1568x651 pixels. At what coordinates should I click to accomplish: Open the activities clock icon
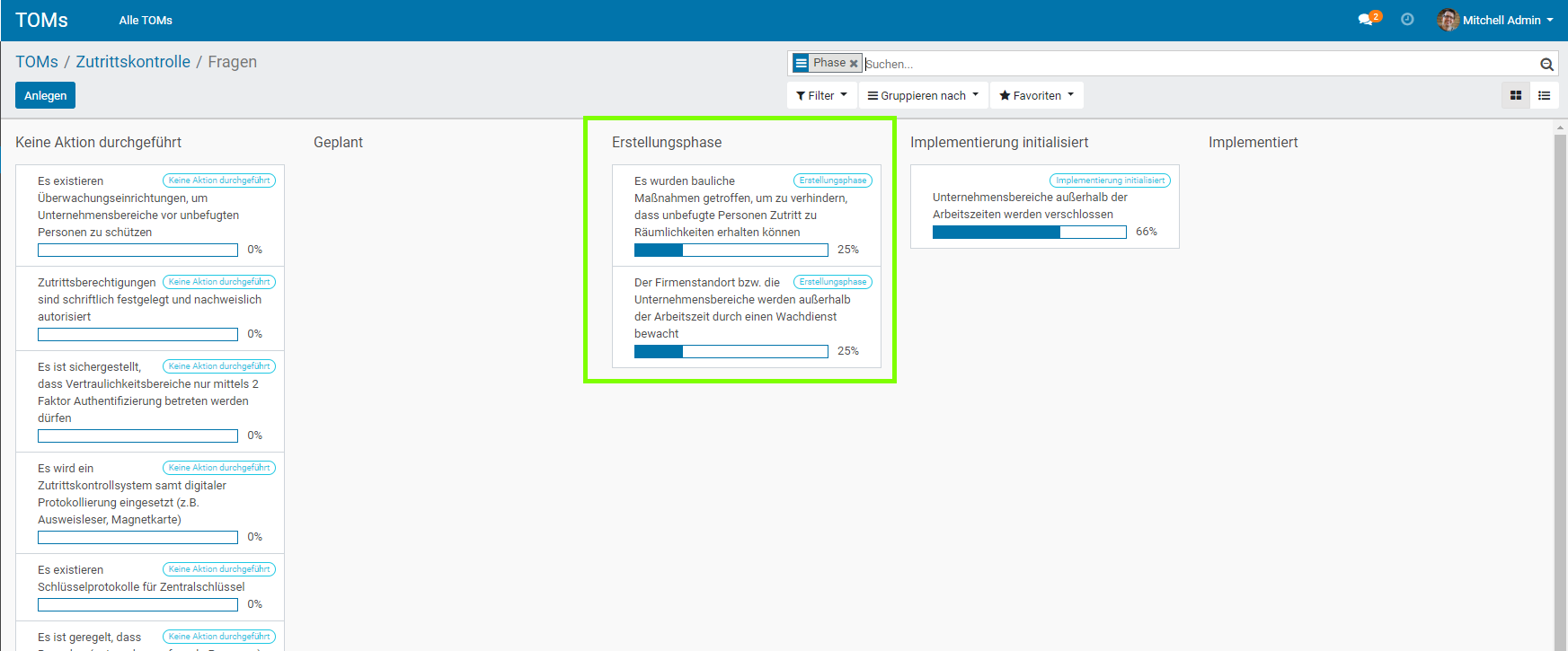click(x=1407, y=20)
